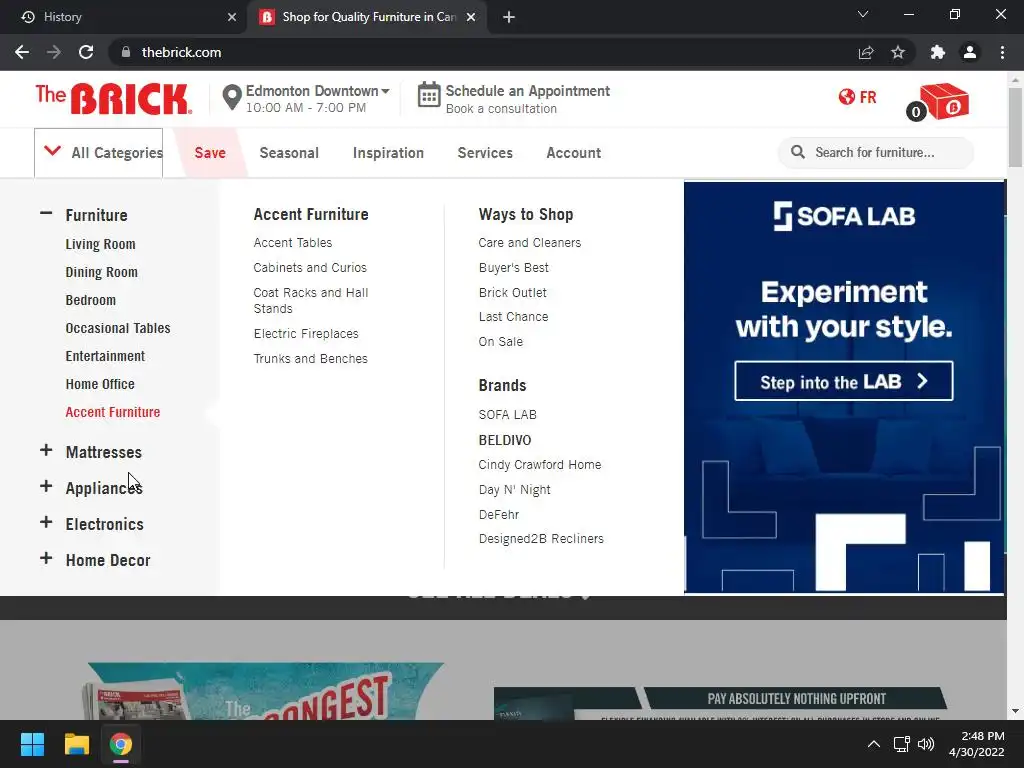1024x768 pixels.
Task: Open Cabinets and Curios link
Action: [310, 268]
